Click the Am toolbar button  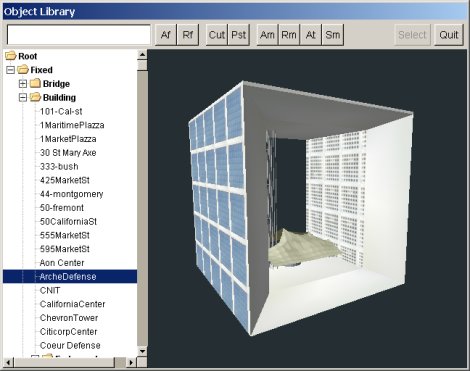267,35
